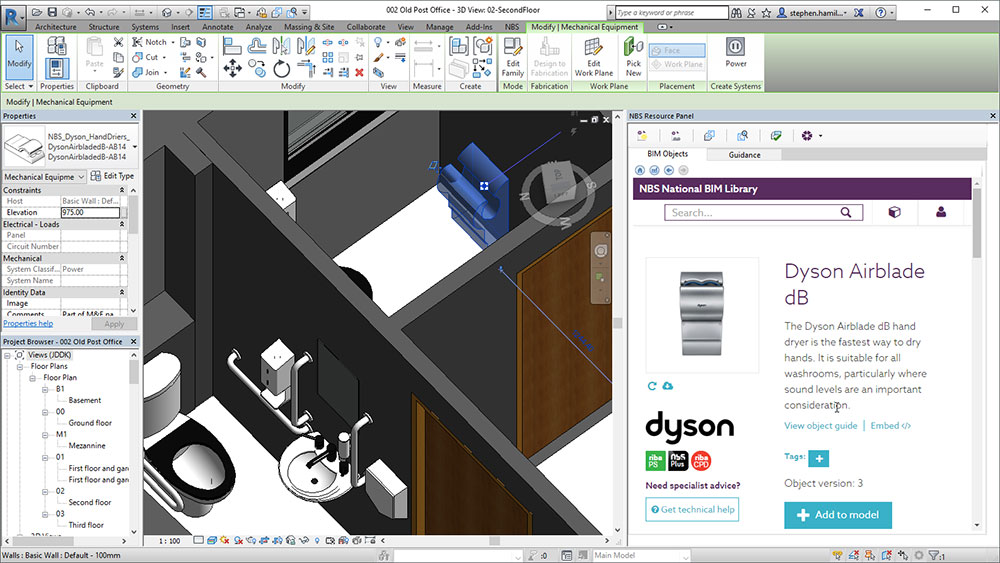The image size is (1000, 563).
Task: Open the Ground floor plan view
Action: (x=90, y=423)
